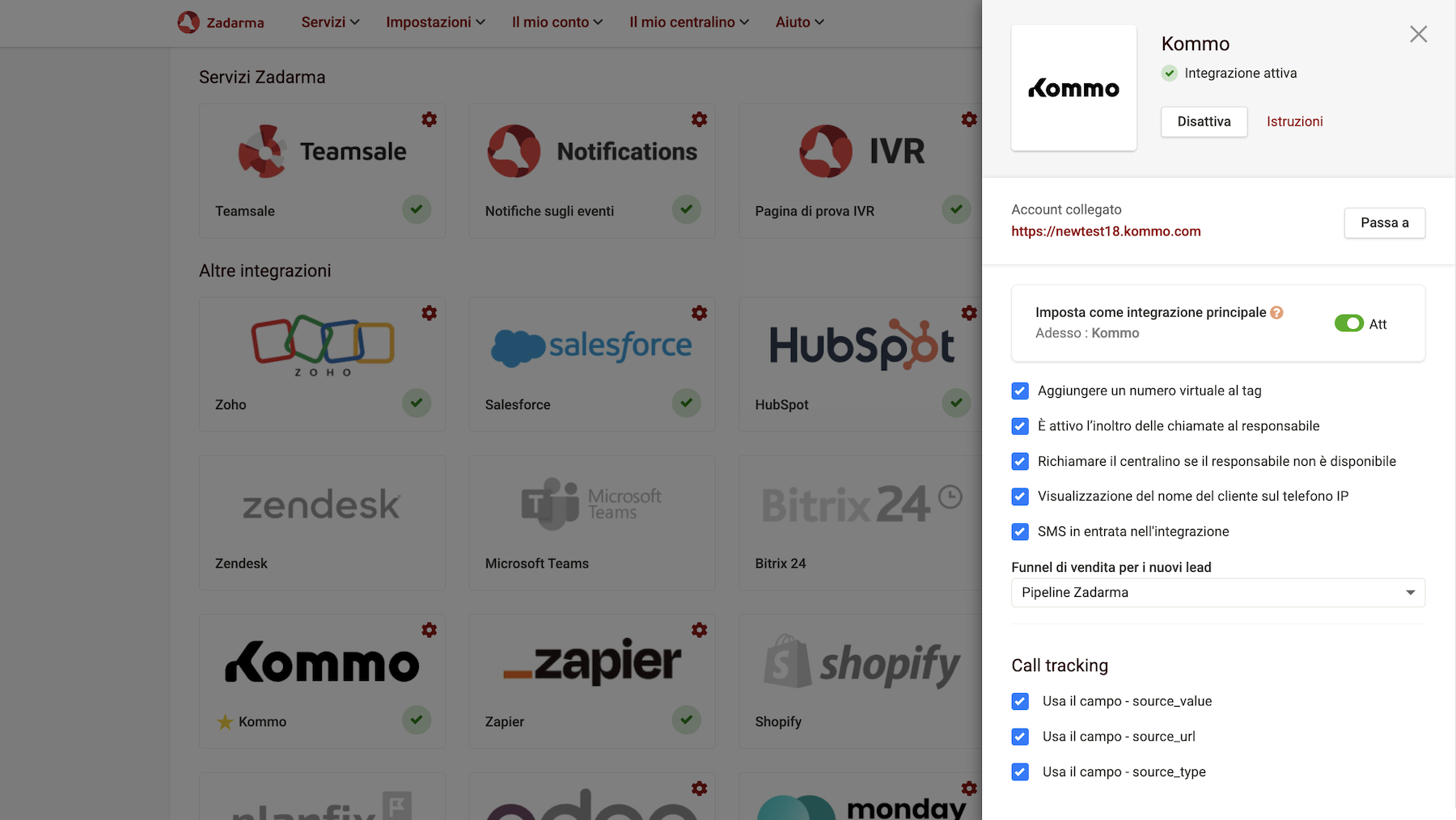This screenshot has height=820, width=1456.
Task: Click the green check on Pagina di prova IVR
Action: click(x=956, y=209)
